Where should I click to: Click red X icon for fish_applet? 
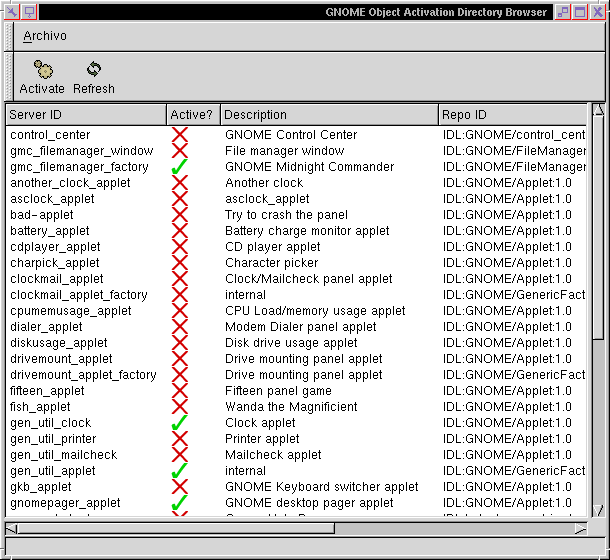pyautogui.click(x=180, y=407)
